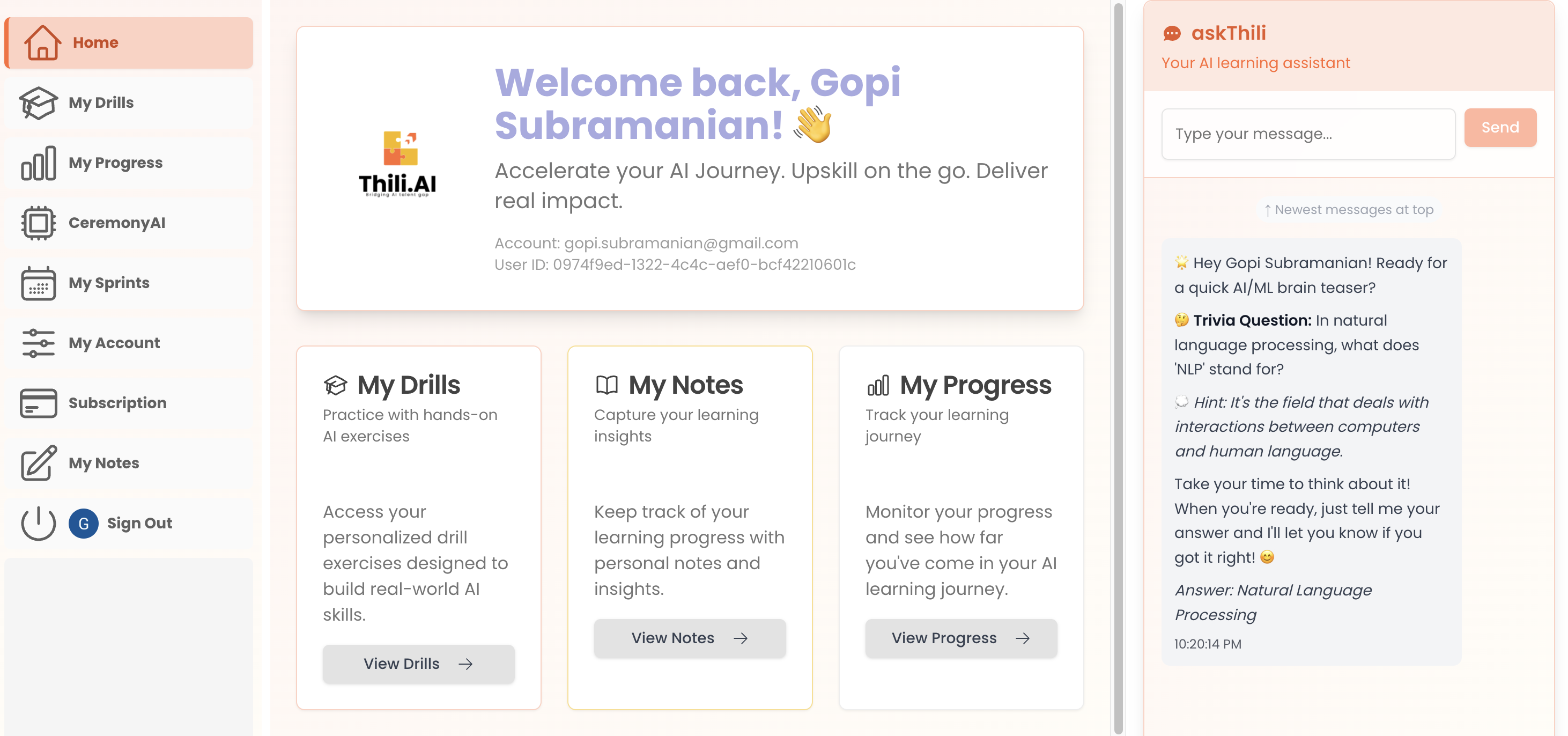
Task: Click the chat message input field
Action: [x=1307, y=134]
